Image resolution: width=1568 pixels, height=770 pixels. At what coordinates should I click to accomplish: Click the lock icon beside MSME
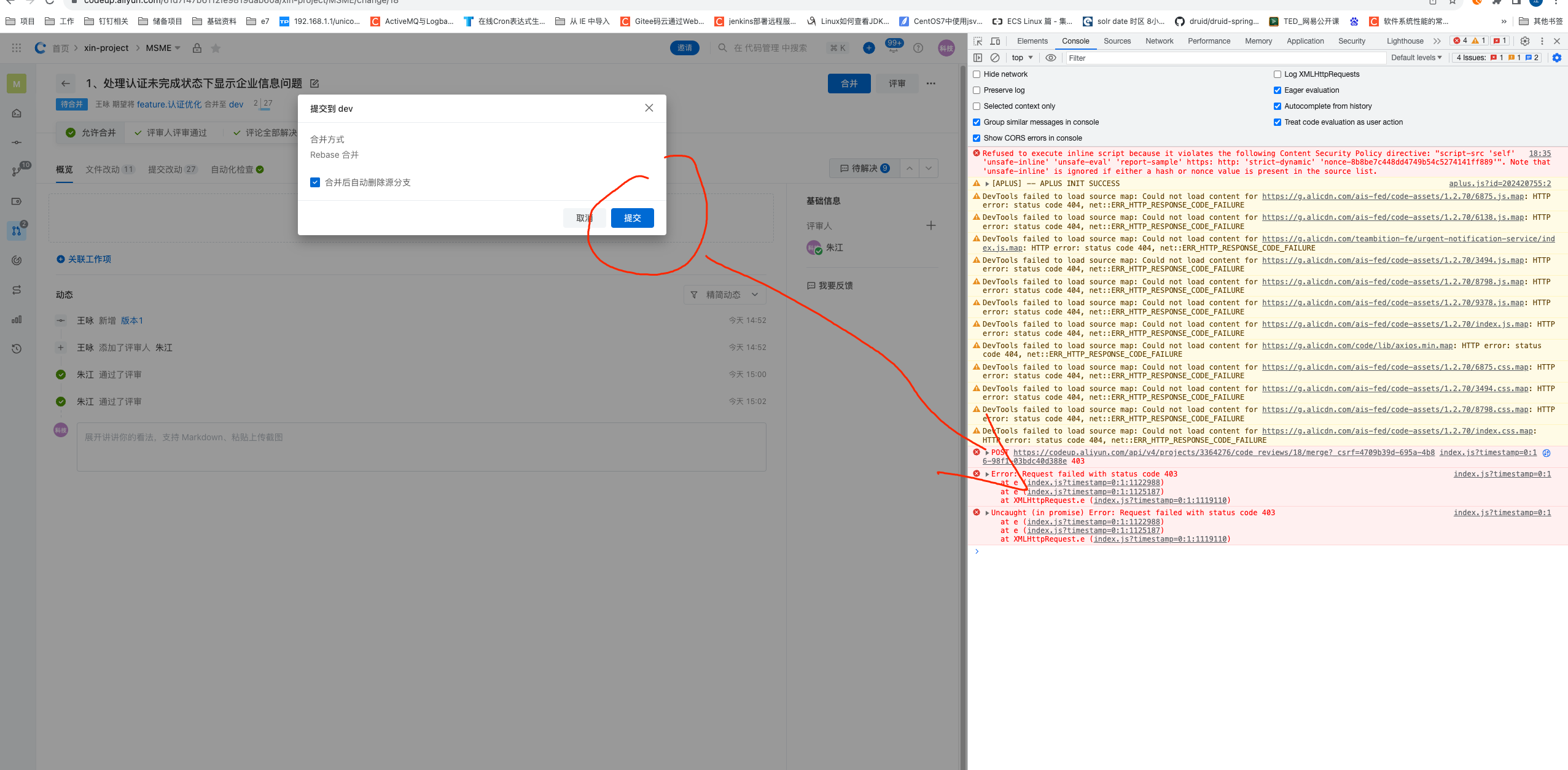tap(197, 48)
